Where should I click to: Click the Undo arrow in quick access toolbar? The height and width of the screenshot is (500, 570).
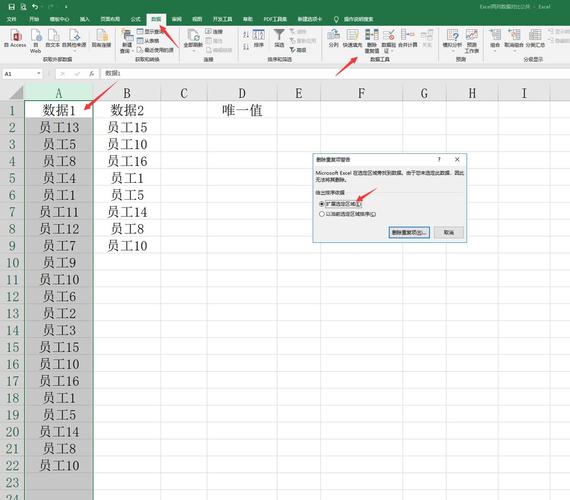tap(35, 7)
